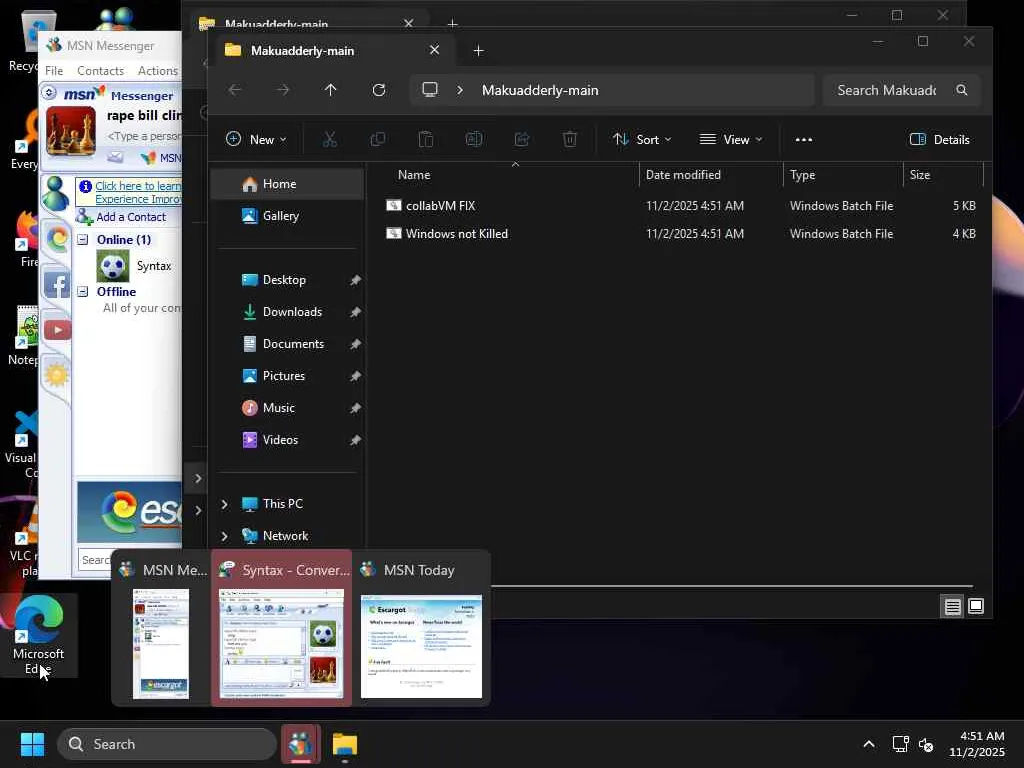Click the muted volume tray icon
The height and width of the screenshot is (768, 1024).
point(926,744)
